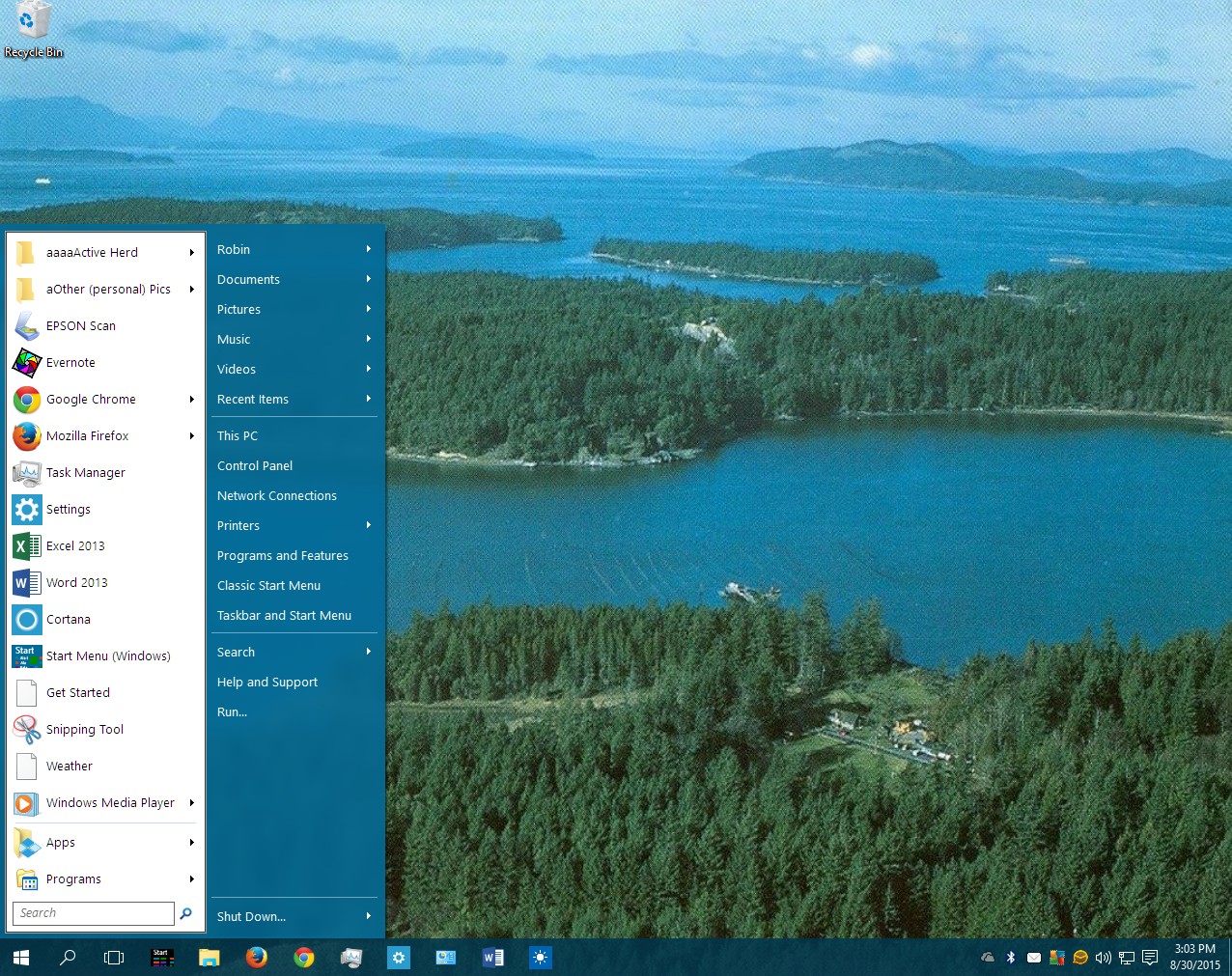Expand the Google Chrome jump list arrow
The image size is (1232, 976).
pyautogui.click(x=192, y=400)
